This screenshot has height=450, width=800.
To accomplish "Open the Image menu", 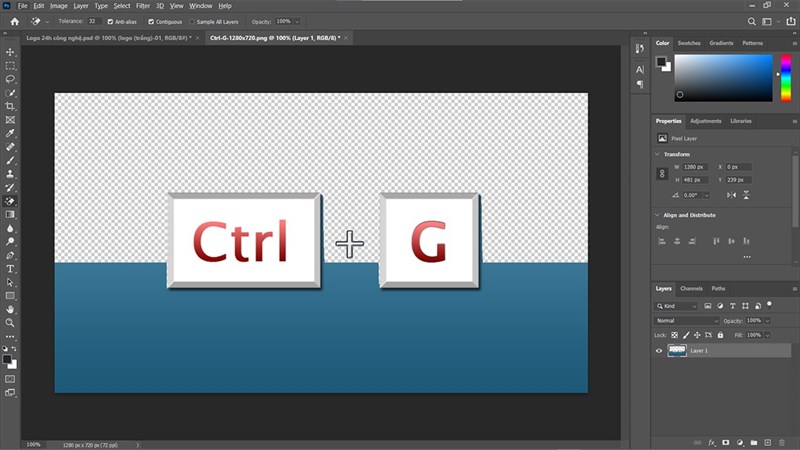I will click(x=59, y=6).
